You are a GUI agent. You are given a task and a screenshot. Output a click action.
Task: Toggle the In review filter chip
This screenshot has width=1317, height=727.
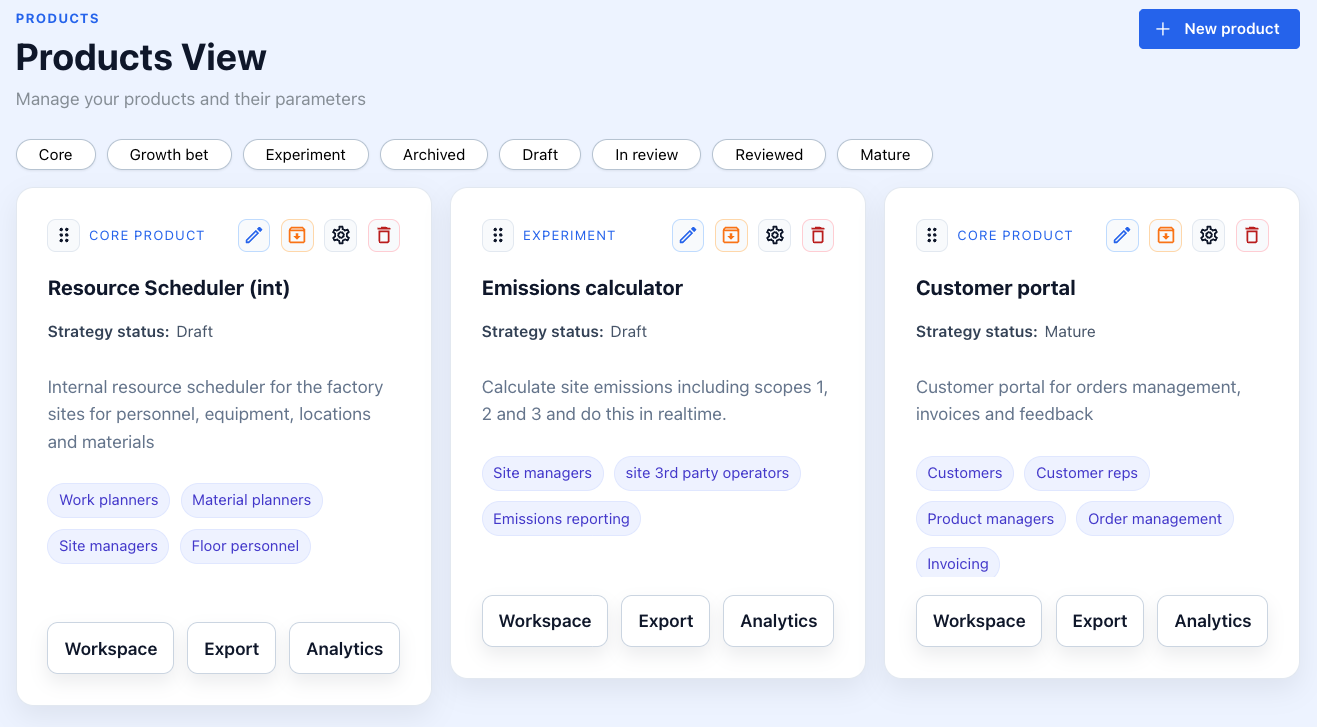(x=646, y=154)
